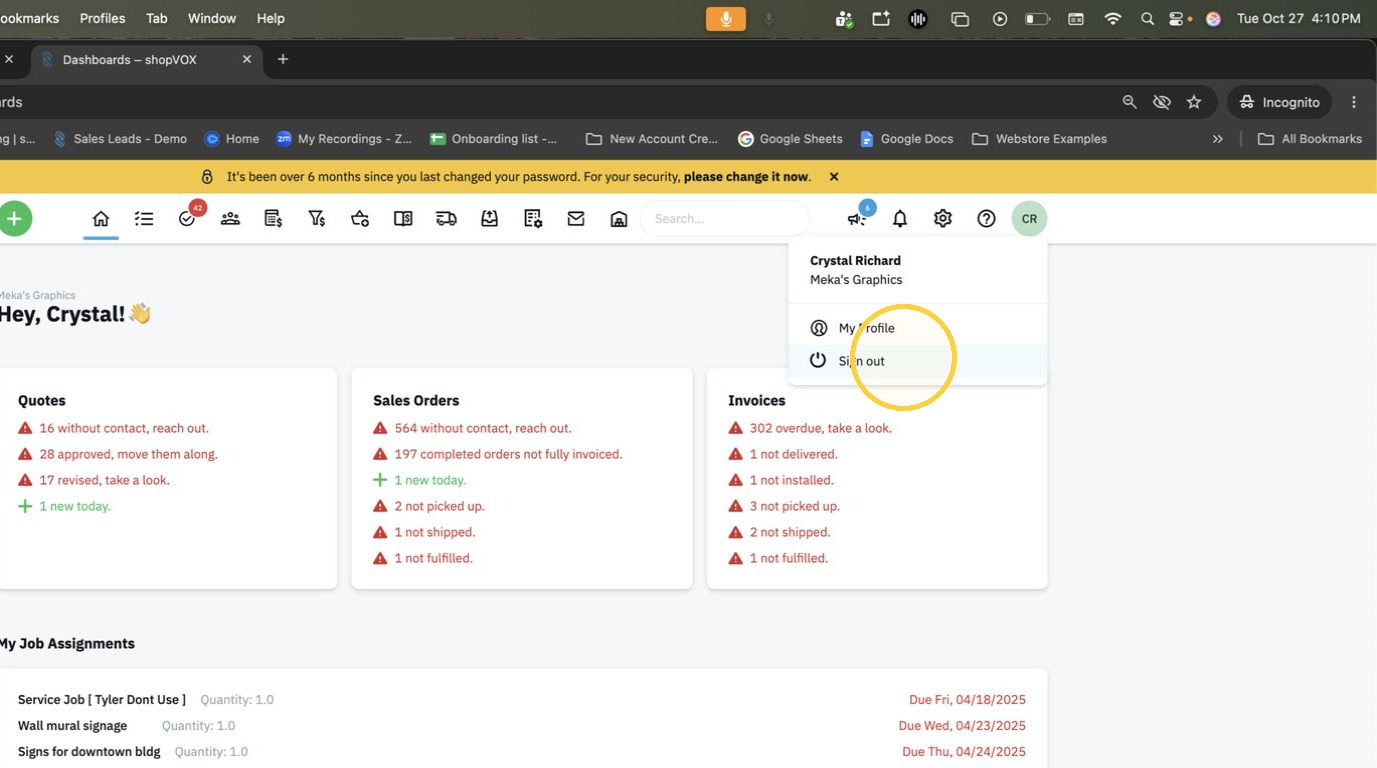This screenshot has width=1377, height=768.
Task: Follow the 'please change it now' link
Action: tap(746, 177)
